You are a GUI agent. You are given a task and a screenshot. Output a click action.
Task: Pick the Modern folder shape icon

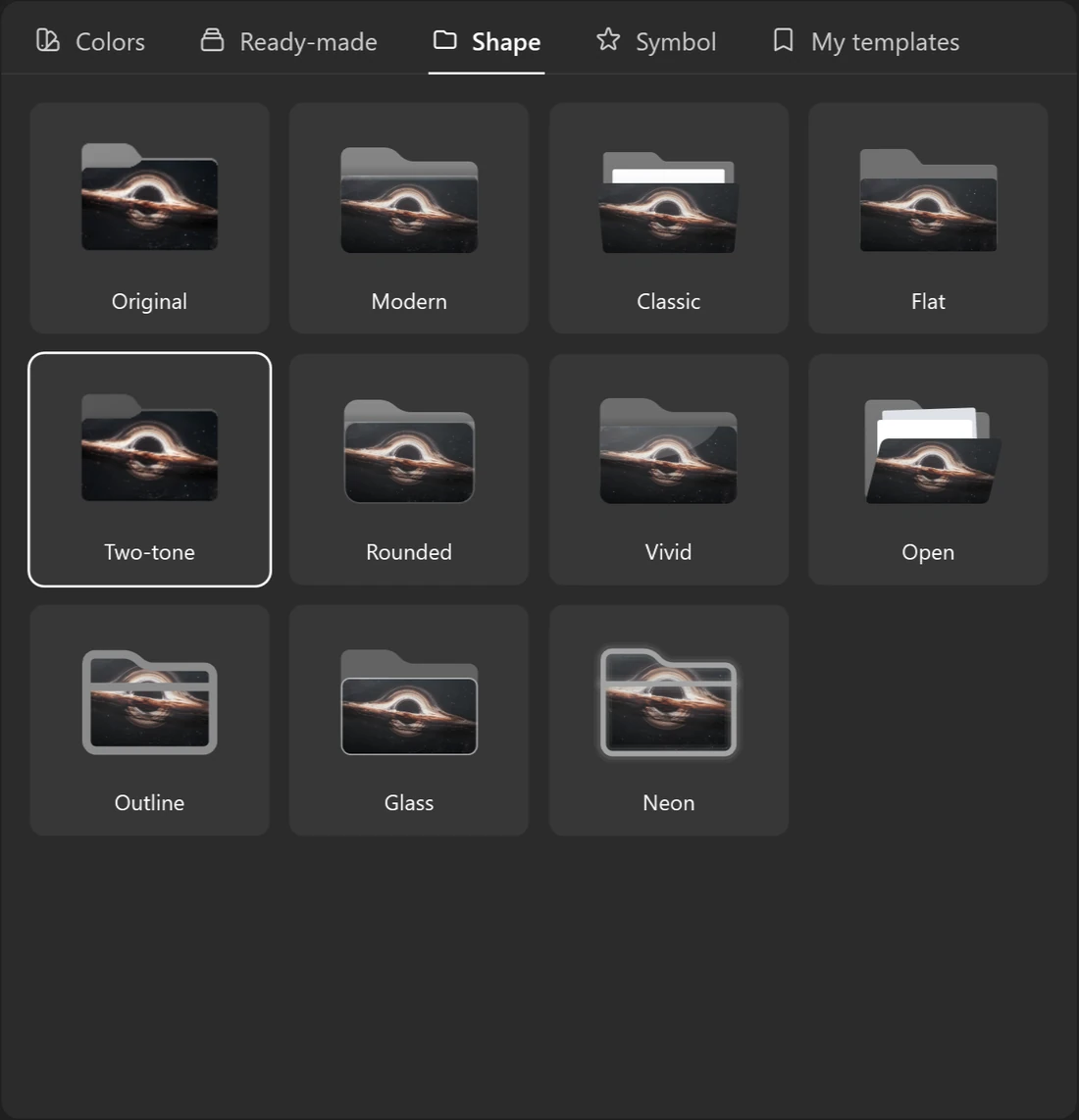(x=409, y=200)
